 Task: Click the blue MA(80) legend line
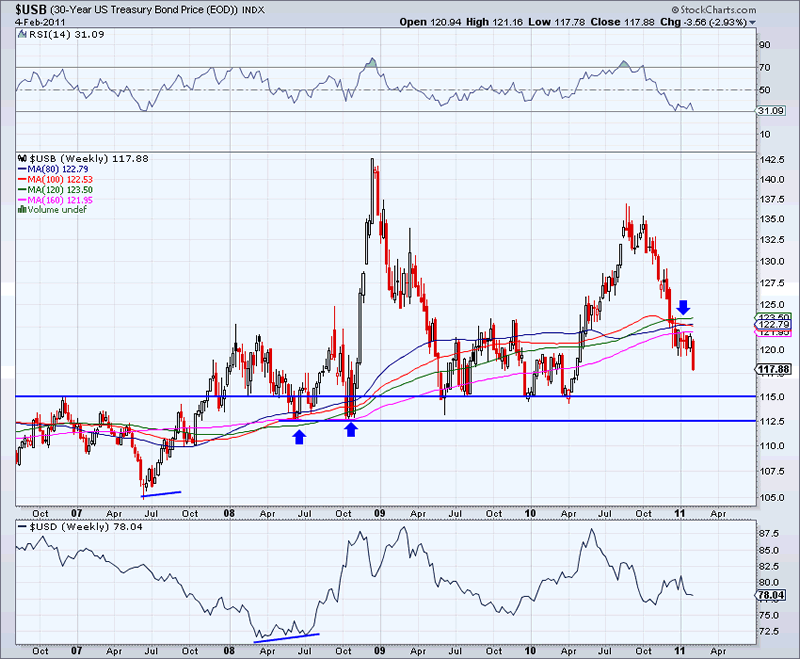pyautogui.click(x=20, y=171)
